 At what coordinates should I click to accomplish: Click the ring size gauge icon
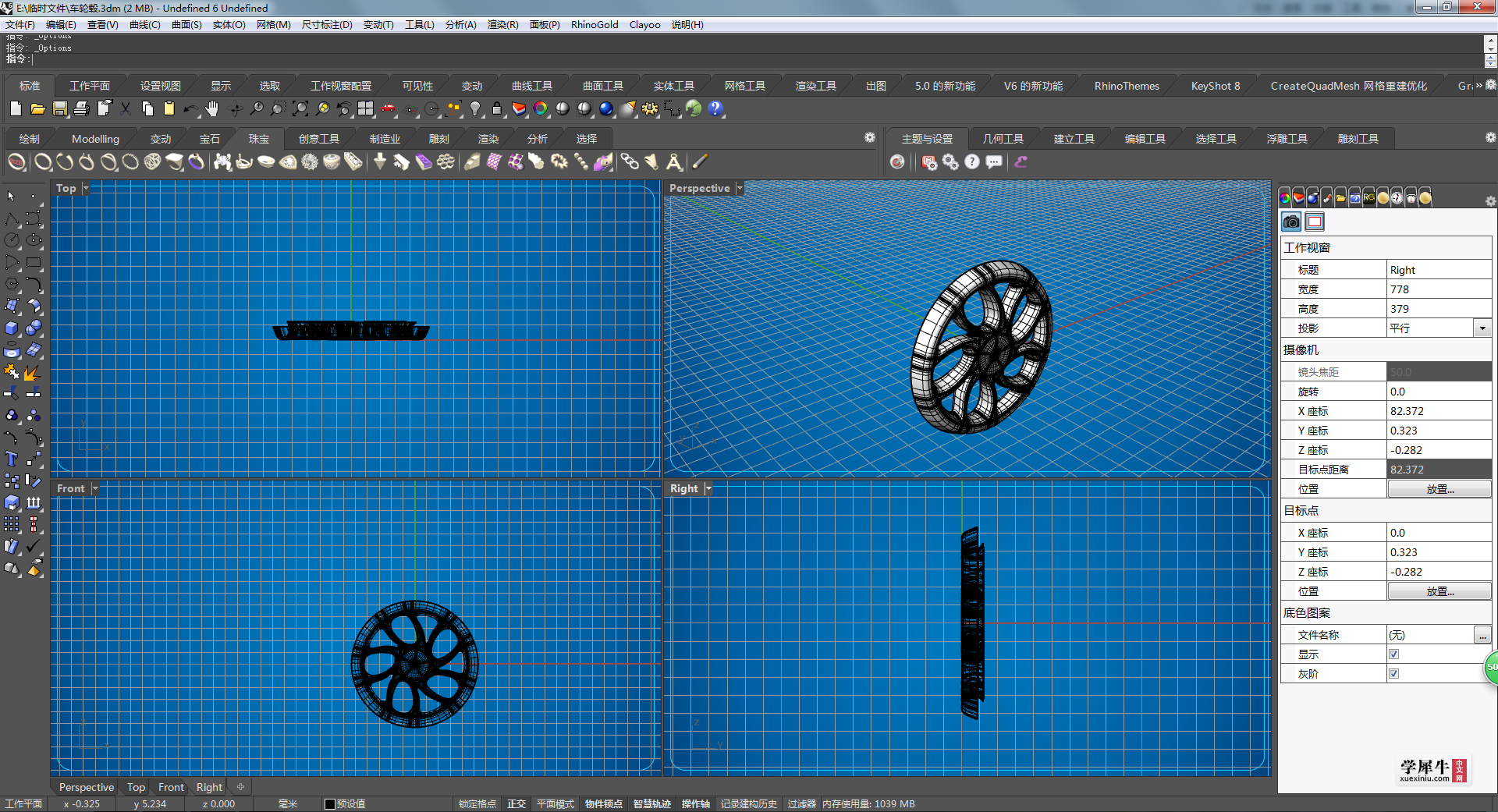(16, 162)
